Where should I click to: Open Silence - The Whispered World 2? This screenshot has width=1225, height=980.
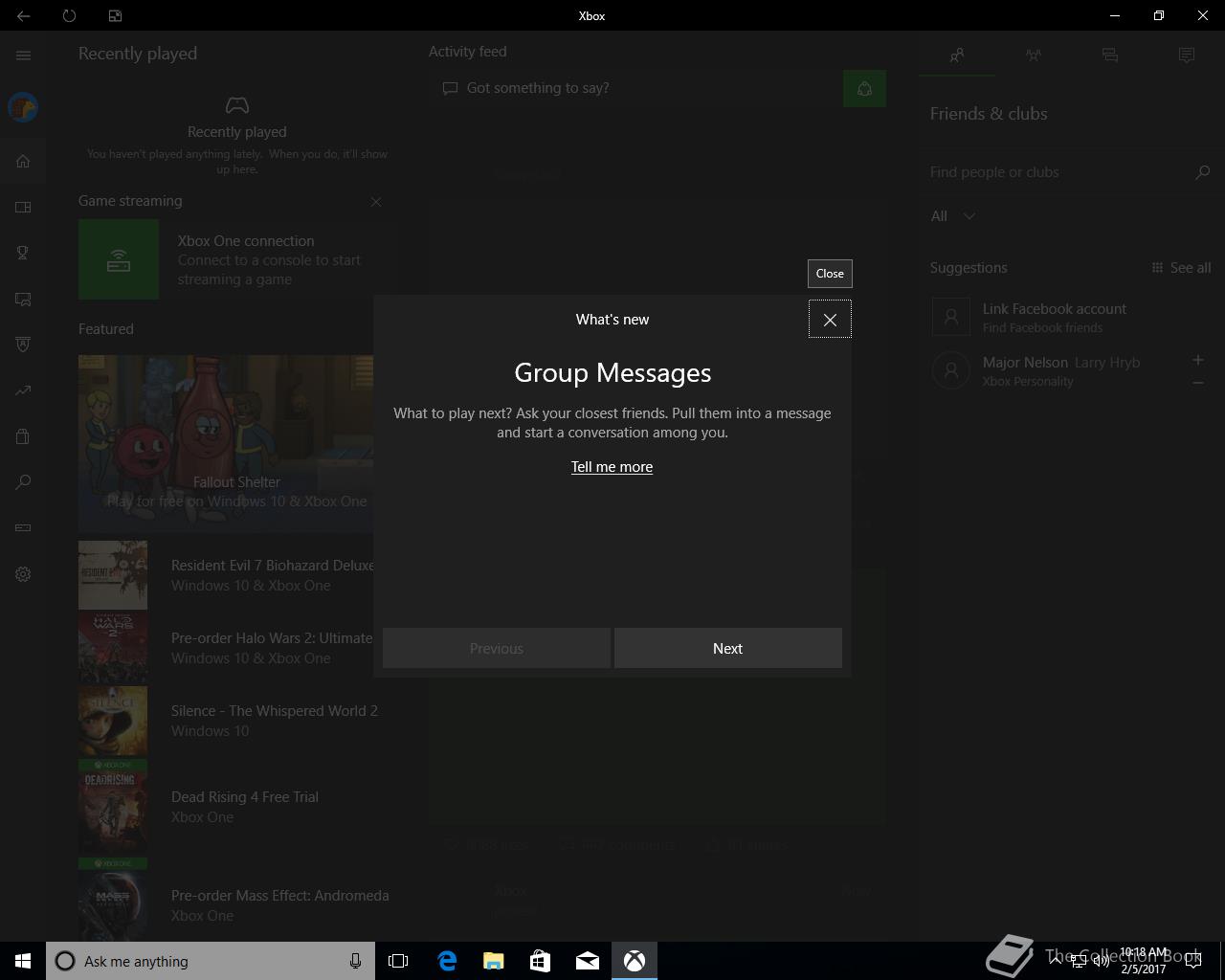[x=228, y=721]
